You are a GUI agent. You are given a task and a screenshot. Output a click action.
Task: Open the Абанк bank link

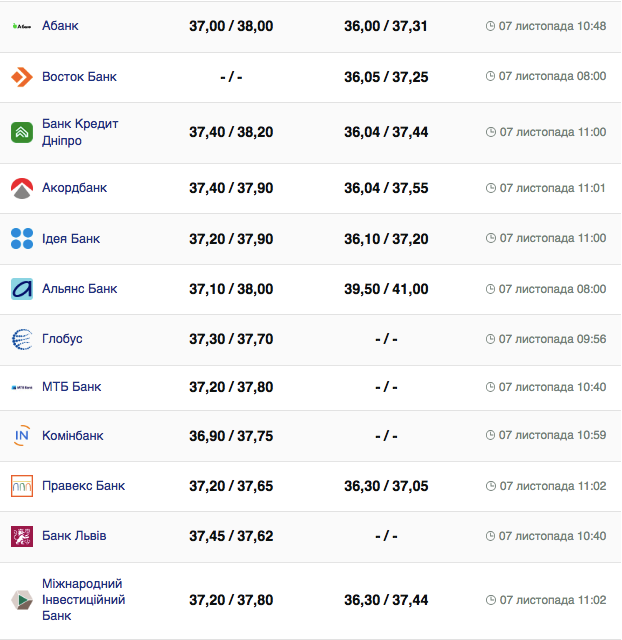(x=60, y=26)
